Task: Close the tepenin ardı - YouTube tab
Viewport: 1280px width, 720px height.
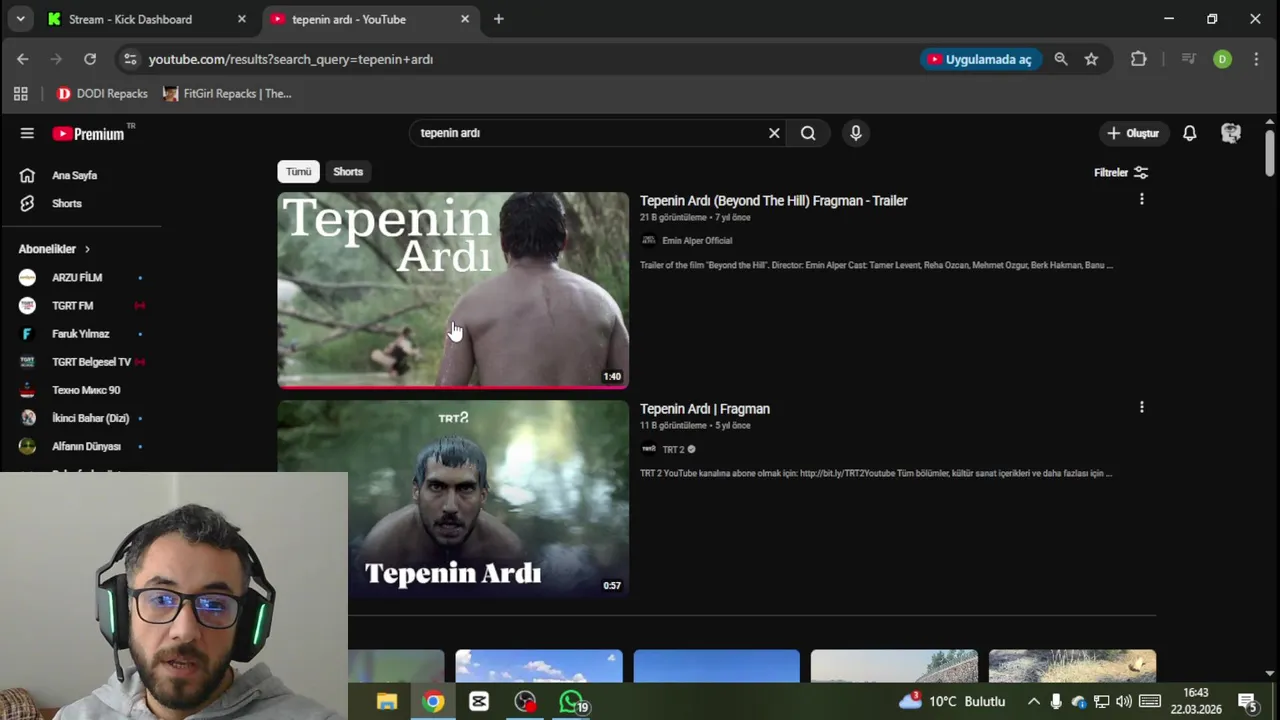Action: (465, 19)
